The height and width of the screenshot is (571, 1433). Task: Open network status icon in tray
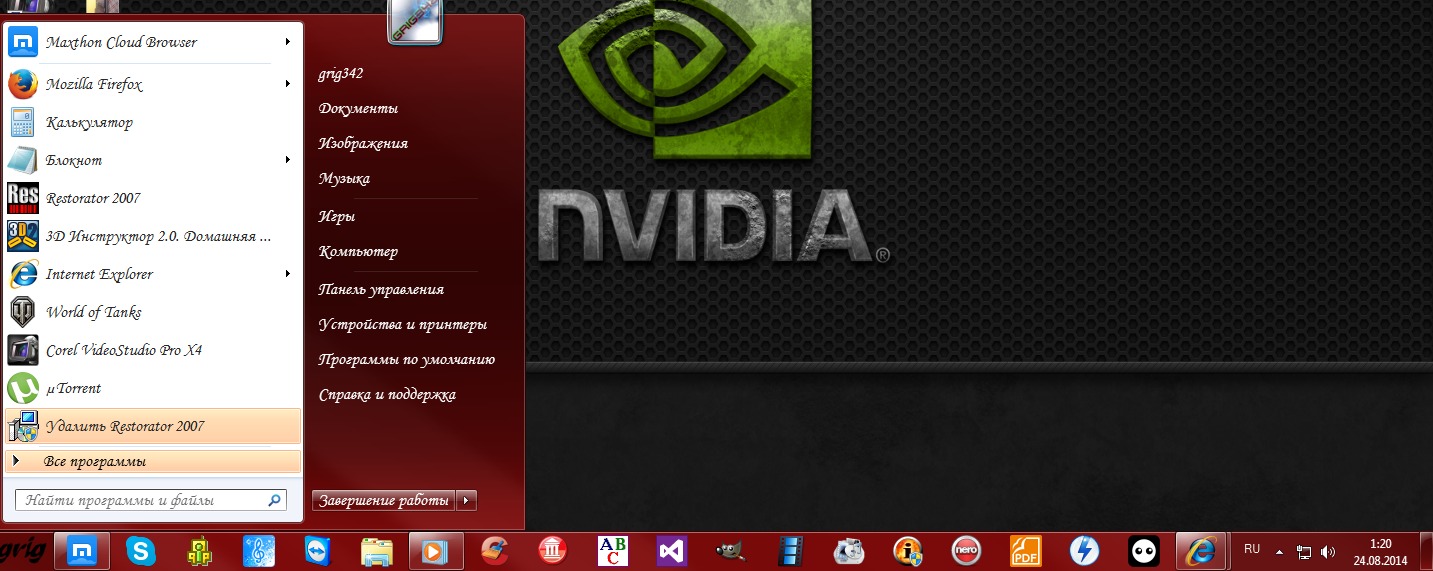pos(1304,551)
